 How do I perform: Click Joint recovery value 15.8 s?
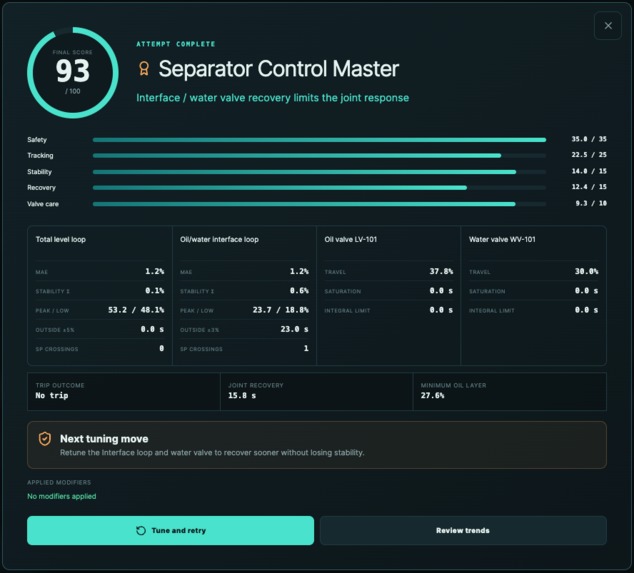click(242, 395)
